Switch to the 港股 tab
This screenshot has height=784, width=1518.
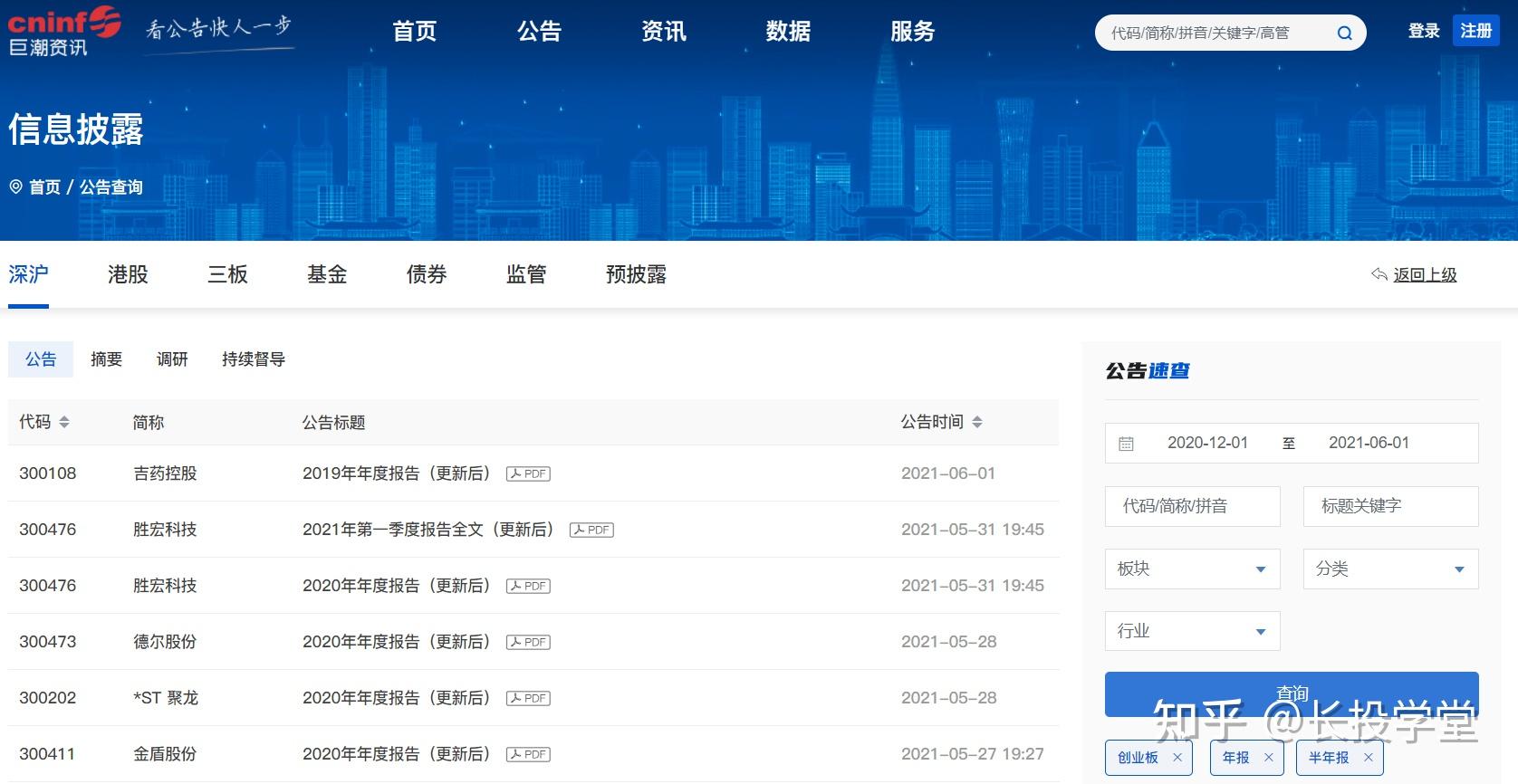128,274
